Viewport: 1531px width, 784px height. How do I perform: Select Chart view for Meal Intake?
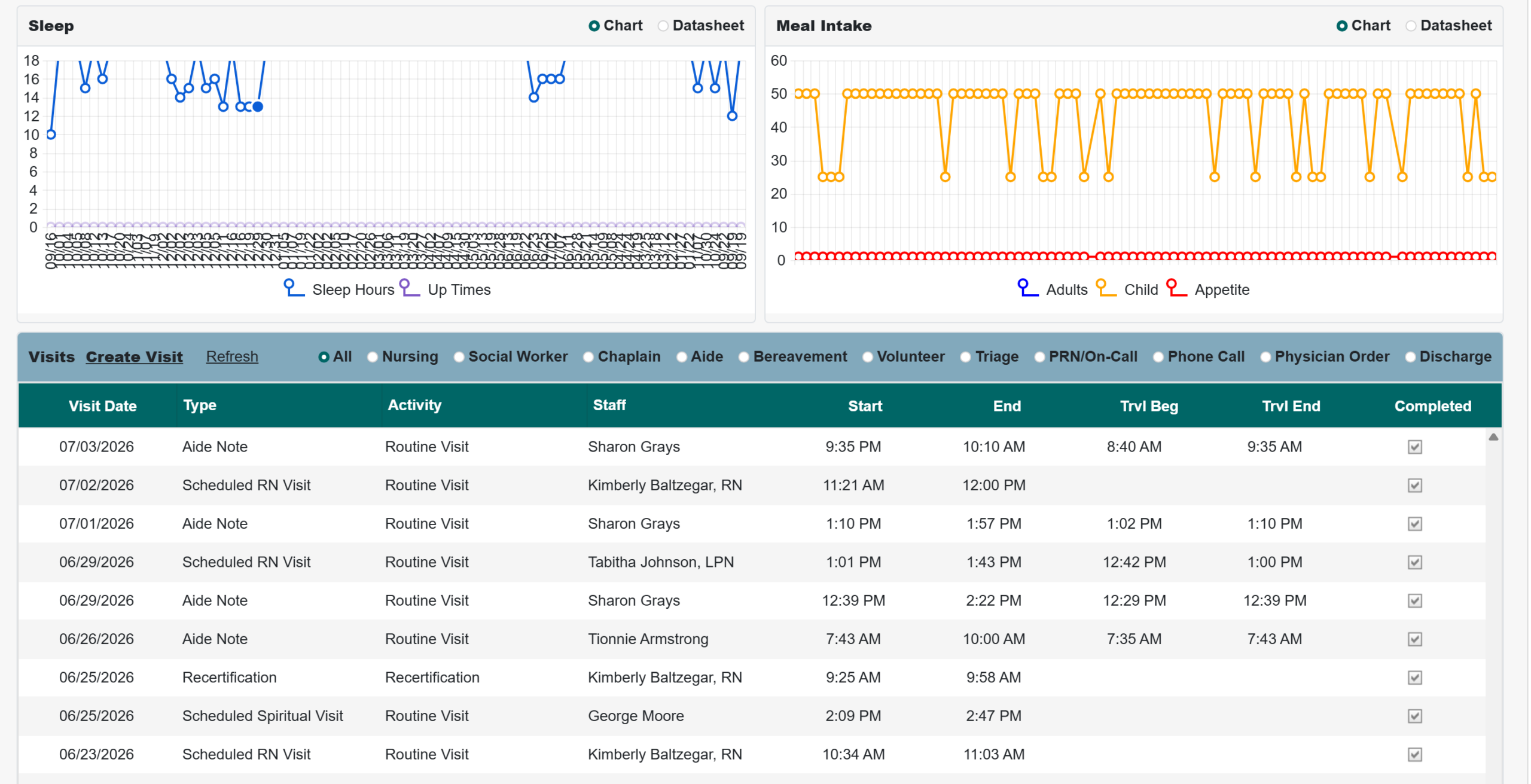1342,26
